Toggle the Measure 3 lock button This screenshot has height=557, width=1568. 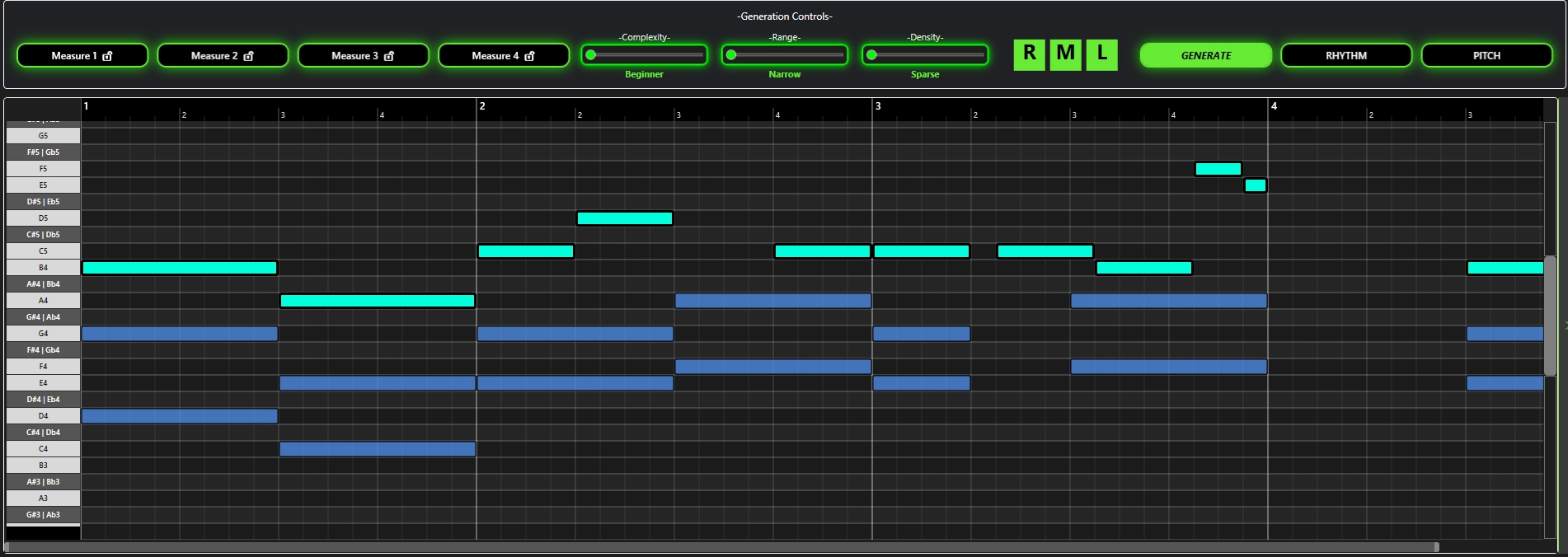(363, 55)
